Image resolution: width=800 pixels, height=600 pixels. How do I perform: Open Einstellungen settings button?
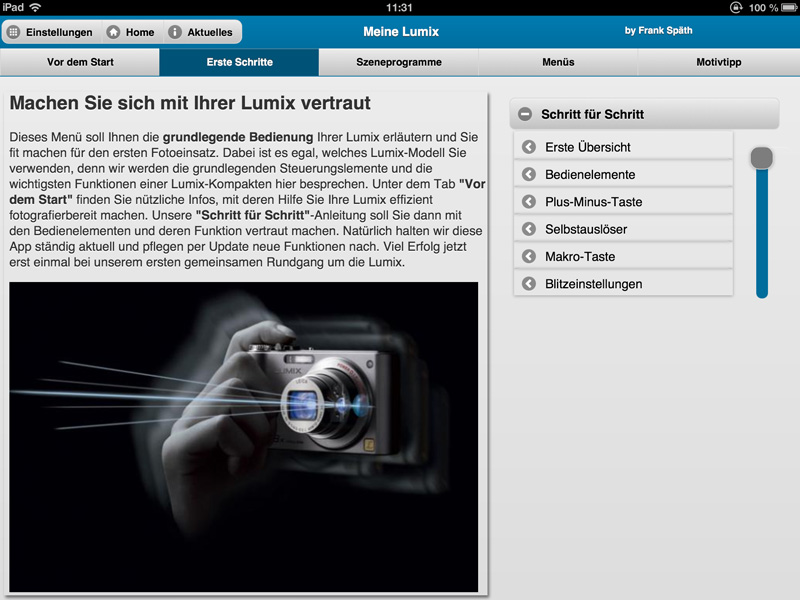point(52,32)
